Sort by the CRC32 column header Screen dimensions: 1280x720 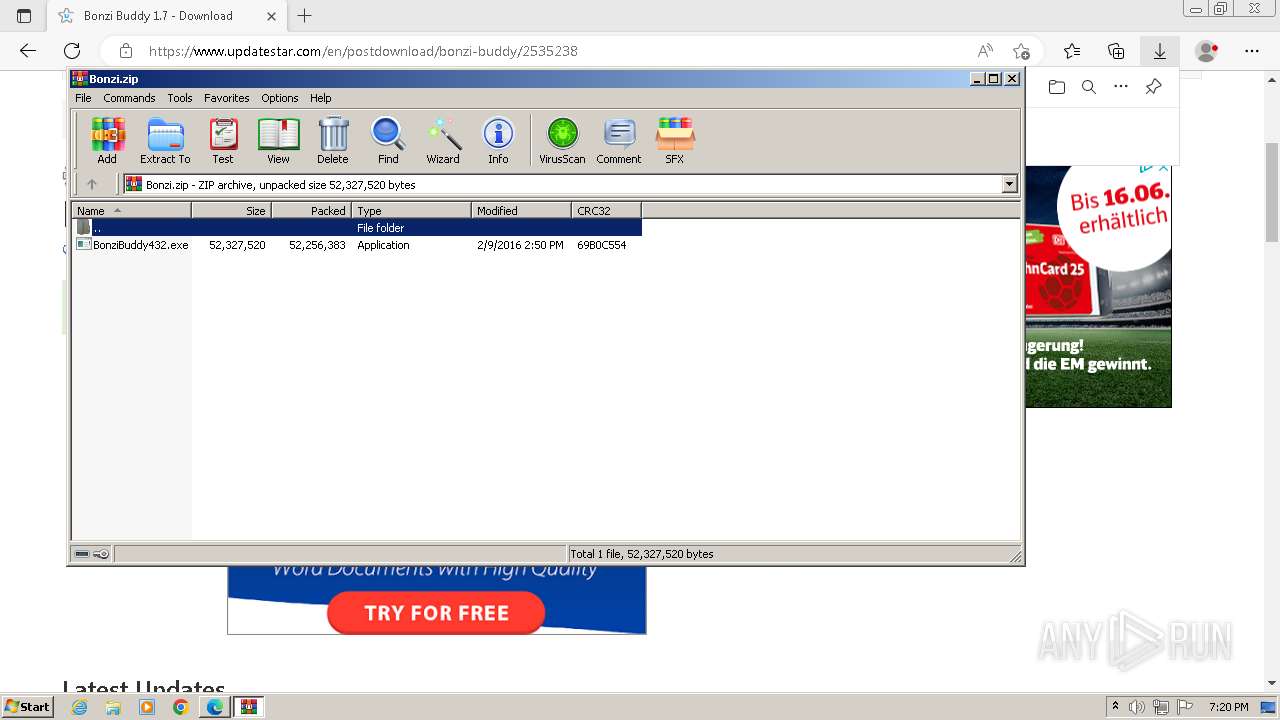[x=606, y=210]
